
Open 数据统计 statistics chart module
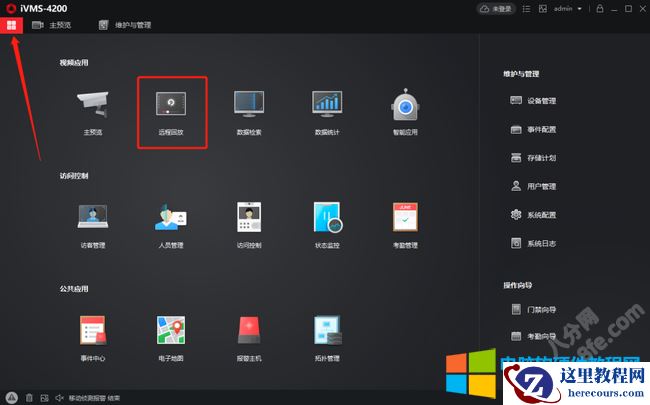[327, 112]
